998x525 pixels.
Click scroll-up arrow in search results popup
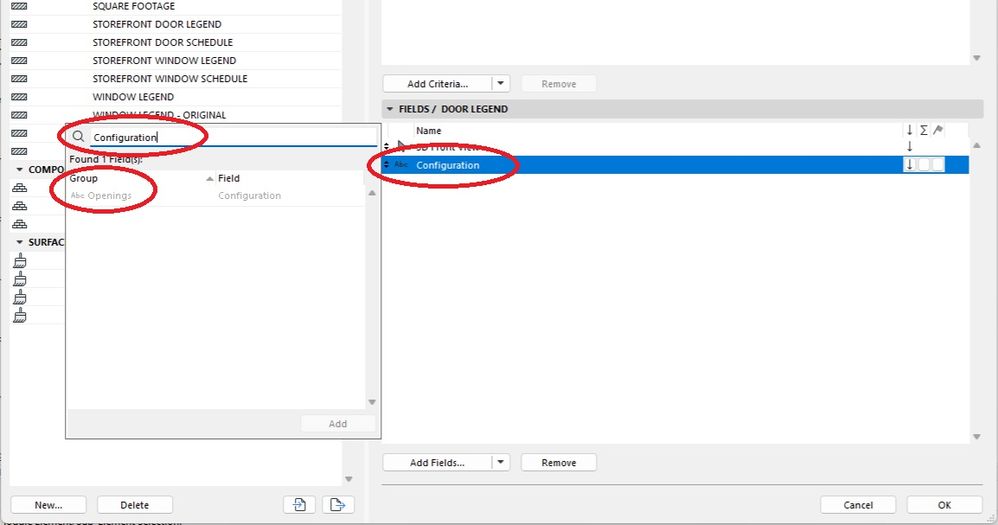pos(372,193)
